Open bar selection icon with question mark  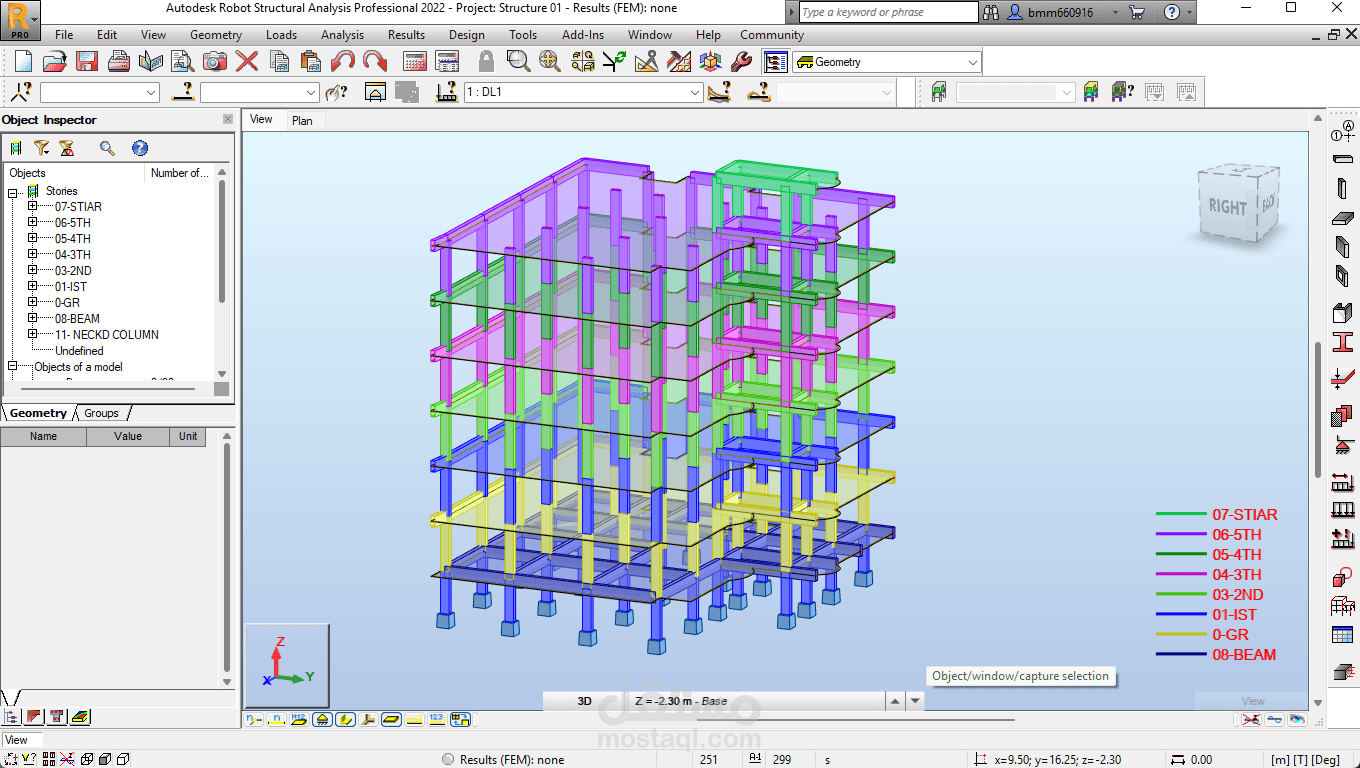(182, 92)
